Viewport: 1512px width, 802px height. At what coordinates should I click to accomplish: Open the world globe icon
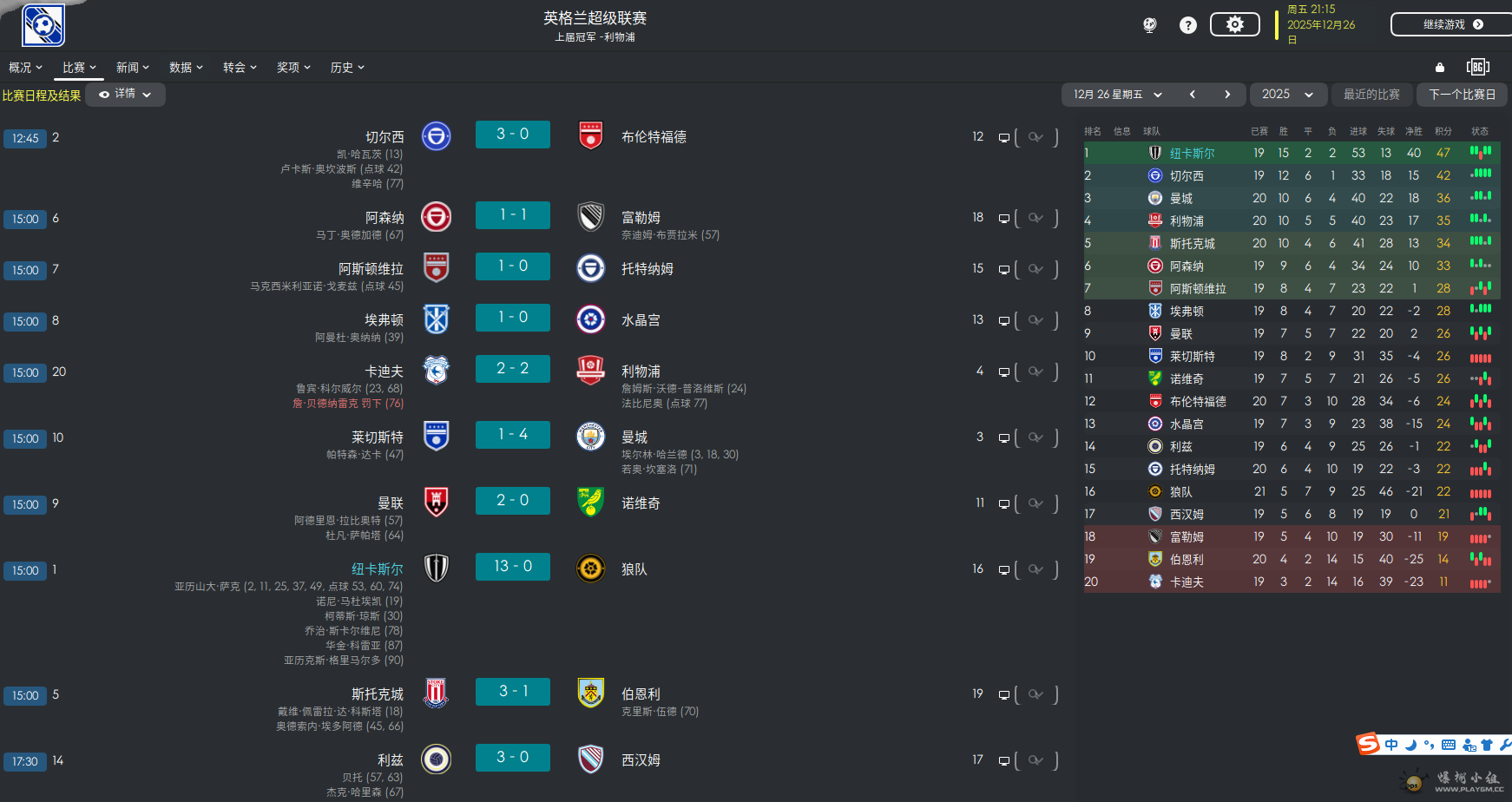[1150, 25]
